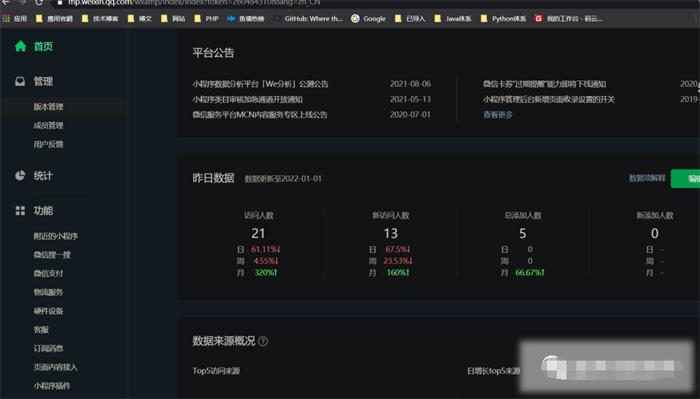Open the Python体系 bookmark folder
700x399 pixels.
point(503,18)
